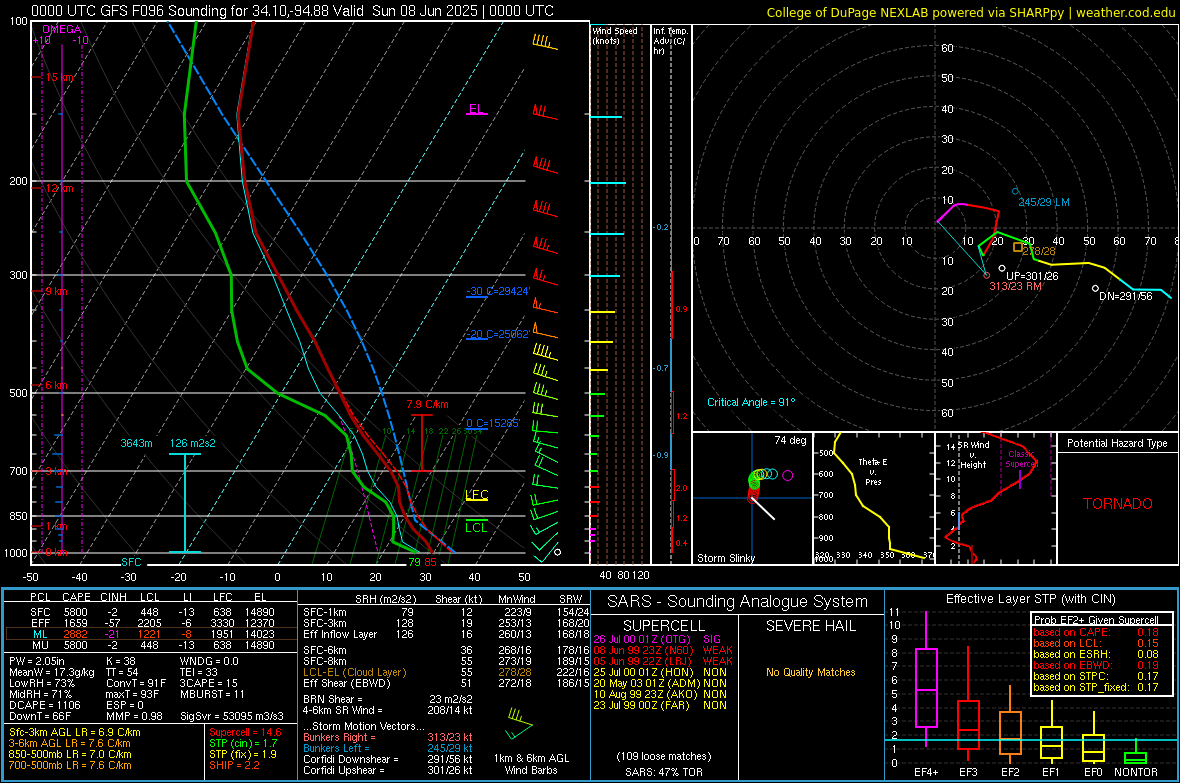The width and height of the screenshot is (1180, 783).
Task: Click the STP (cin) = 1.7 value
Action: coord(243,743)
